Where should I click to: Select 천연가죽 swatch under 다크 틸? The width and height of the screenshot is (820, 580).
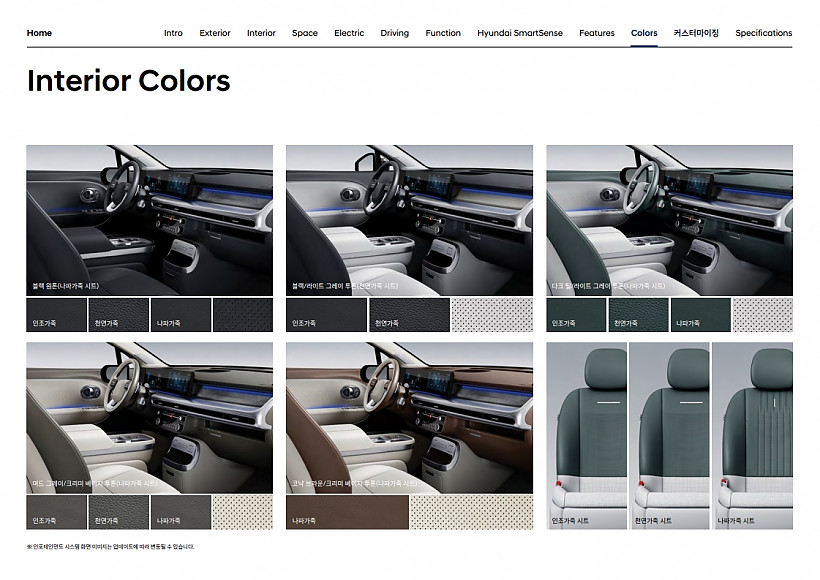coord(639,315)
